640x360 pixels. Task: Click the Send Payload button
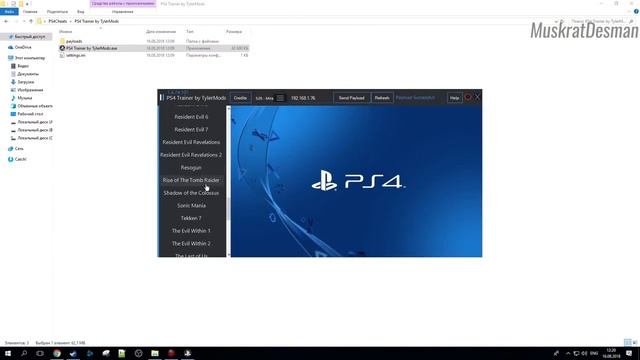[x=351, y=98]
